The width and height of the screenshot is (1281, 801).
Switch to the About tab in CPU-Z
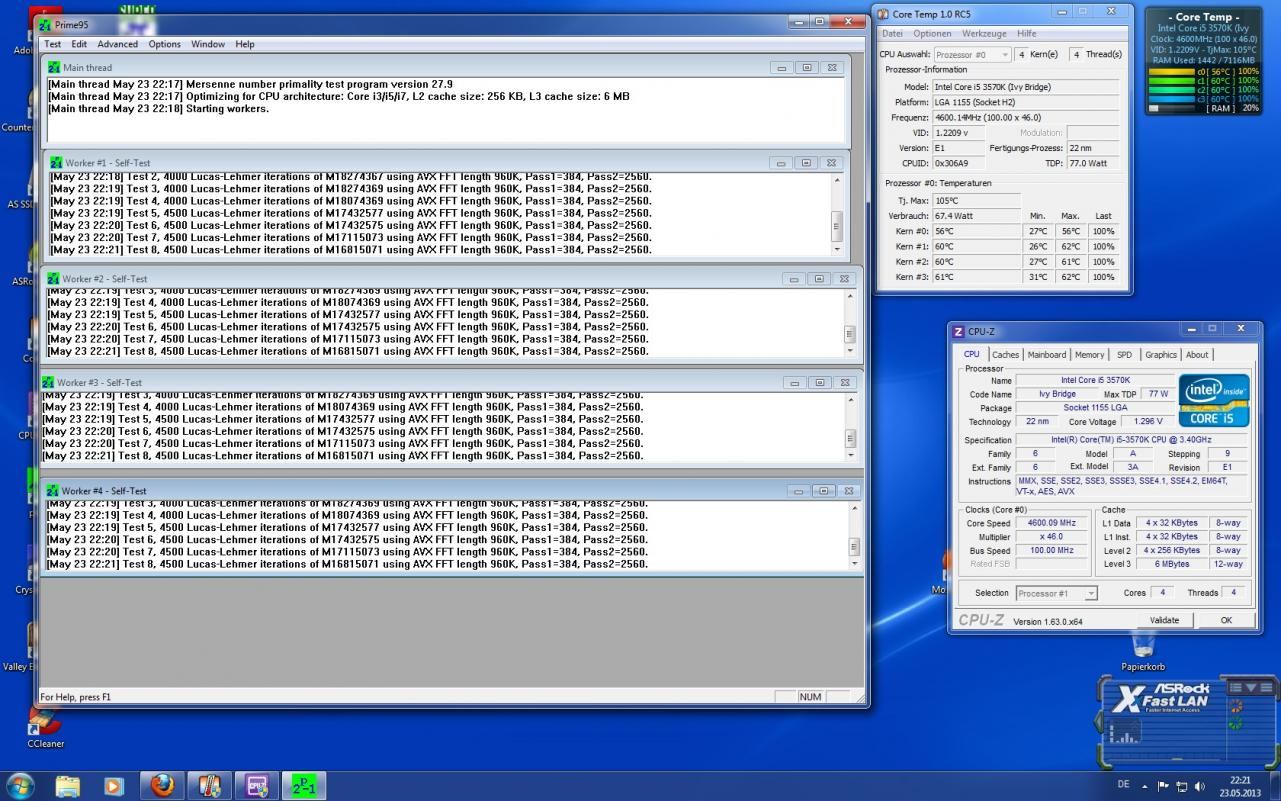[x=1197, y=354]
